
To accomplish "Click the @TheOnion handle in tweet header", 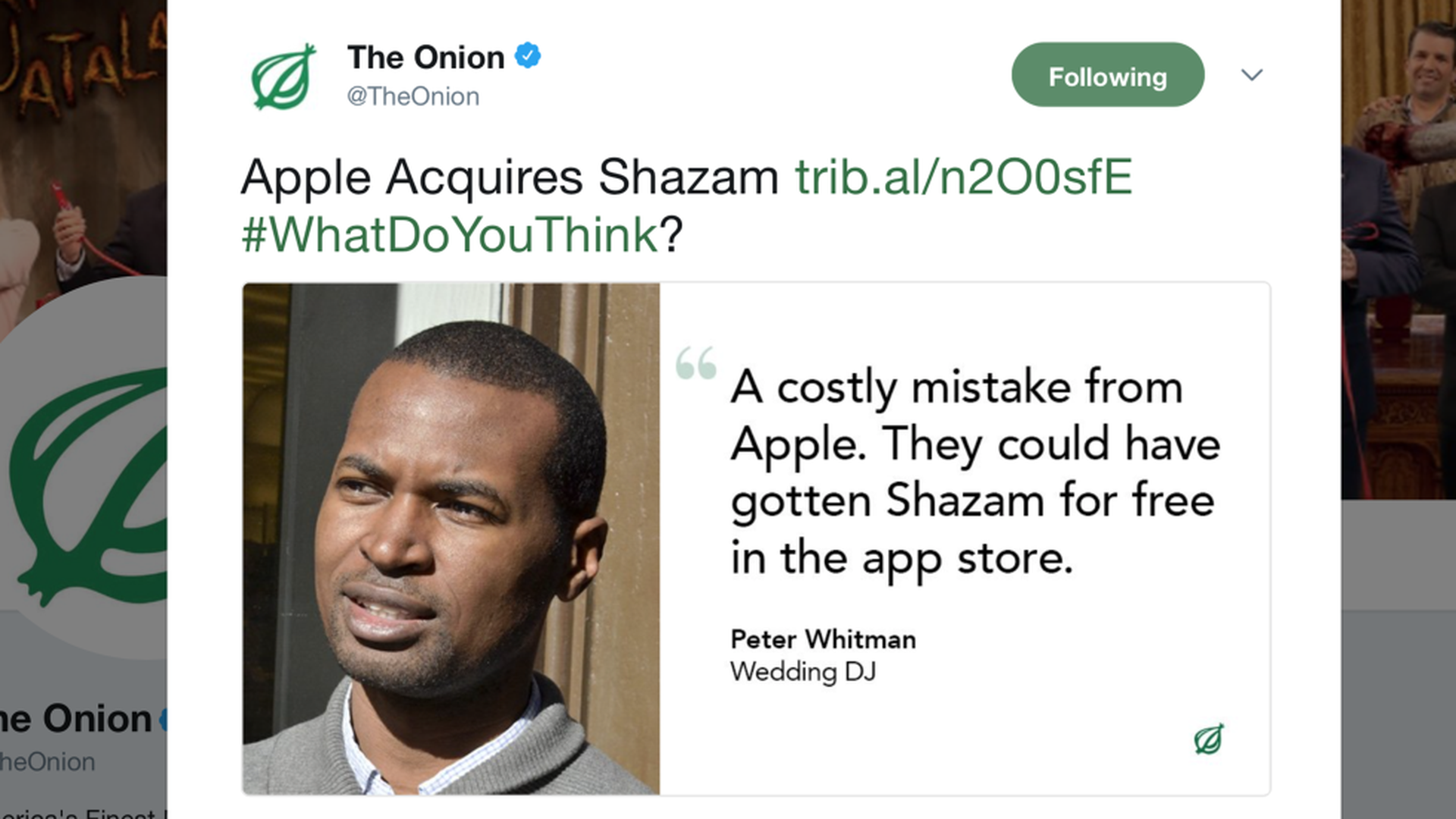I will coord(413,96).
